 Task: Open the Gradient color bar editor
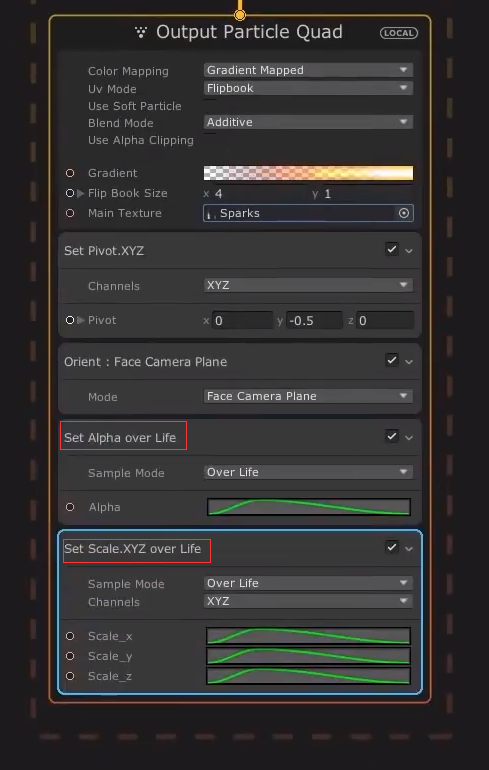point(308,173)
